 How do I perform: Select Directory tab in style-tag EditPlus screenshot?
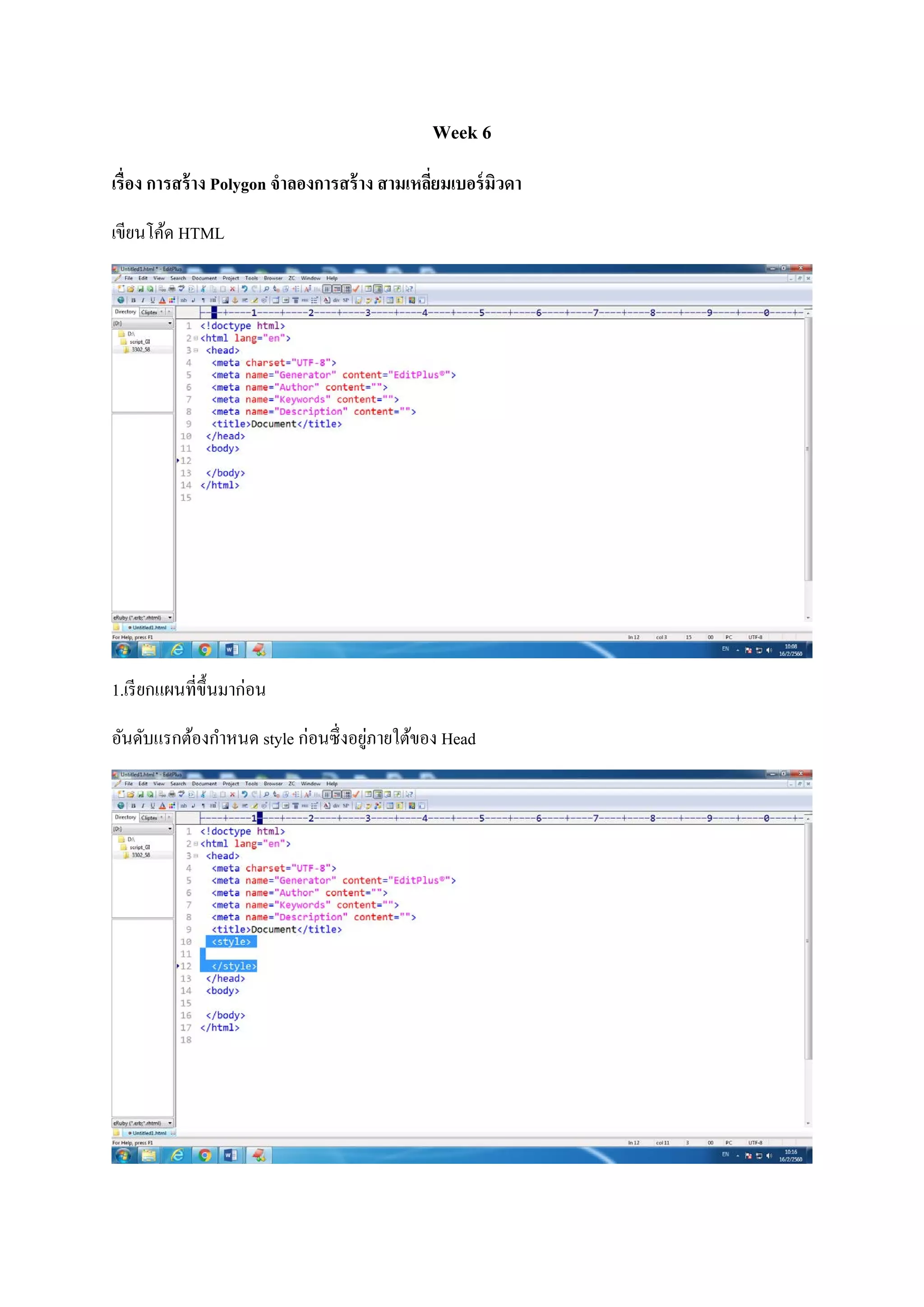[x=125, y=817]
